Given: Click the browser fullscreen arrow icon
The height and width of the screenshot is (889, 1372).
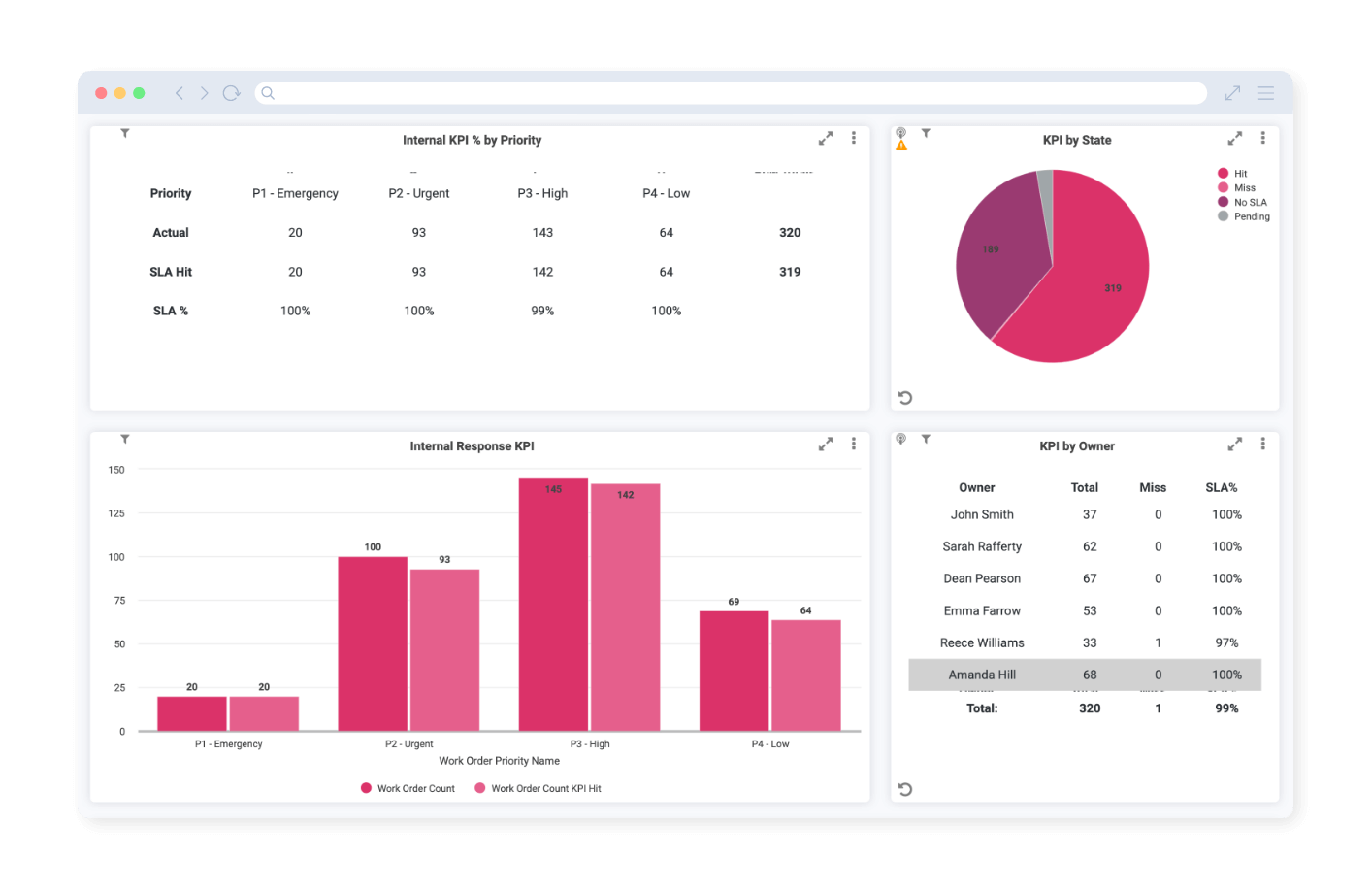Looking at the screenshot, I should 1232,93.
